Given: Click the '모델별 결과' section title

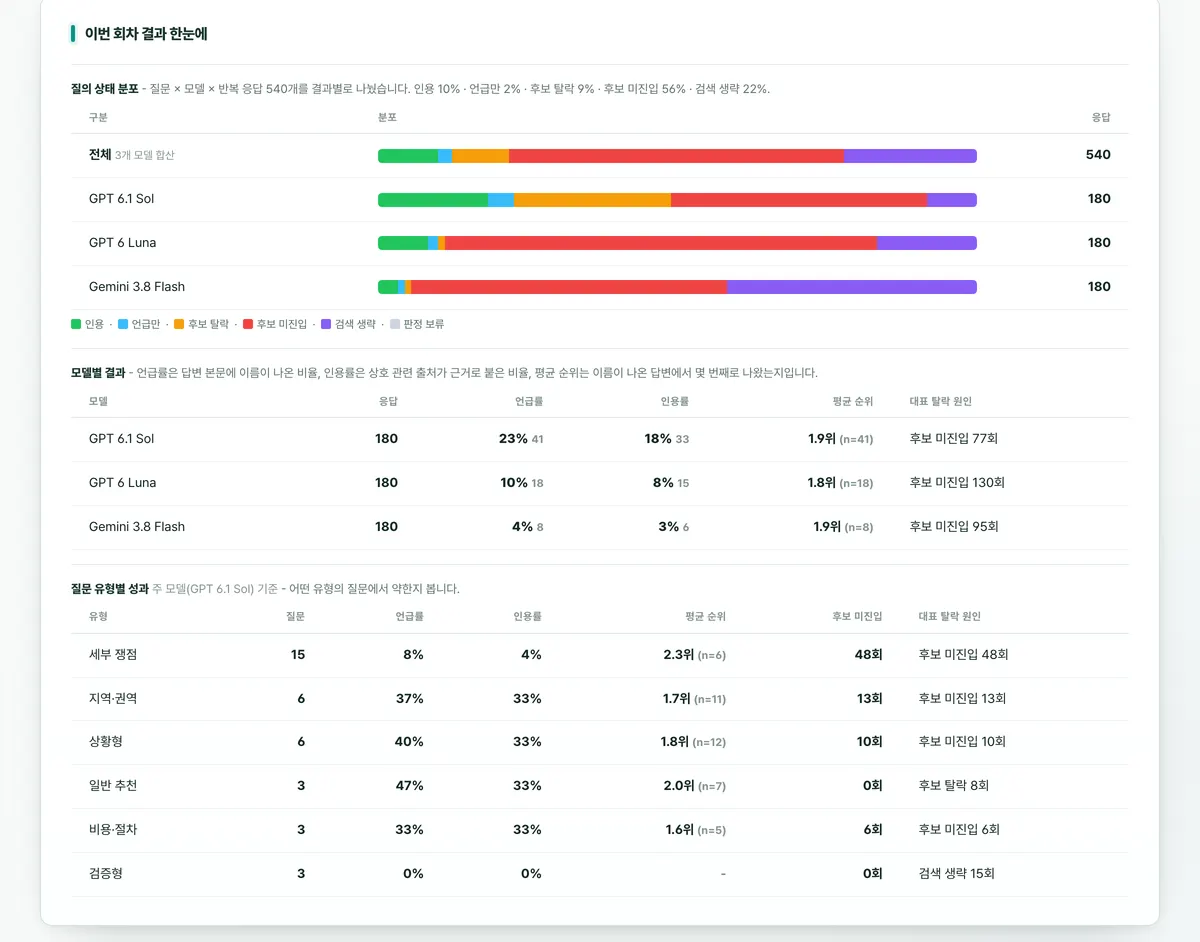Looking at the screenshot, I should point(98,373).
